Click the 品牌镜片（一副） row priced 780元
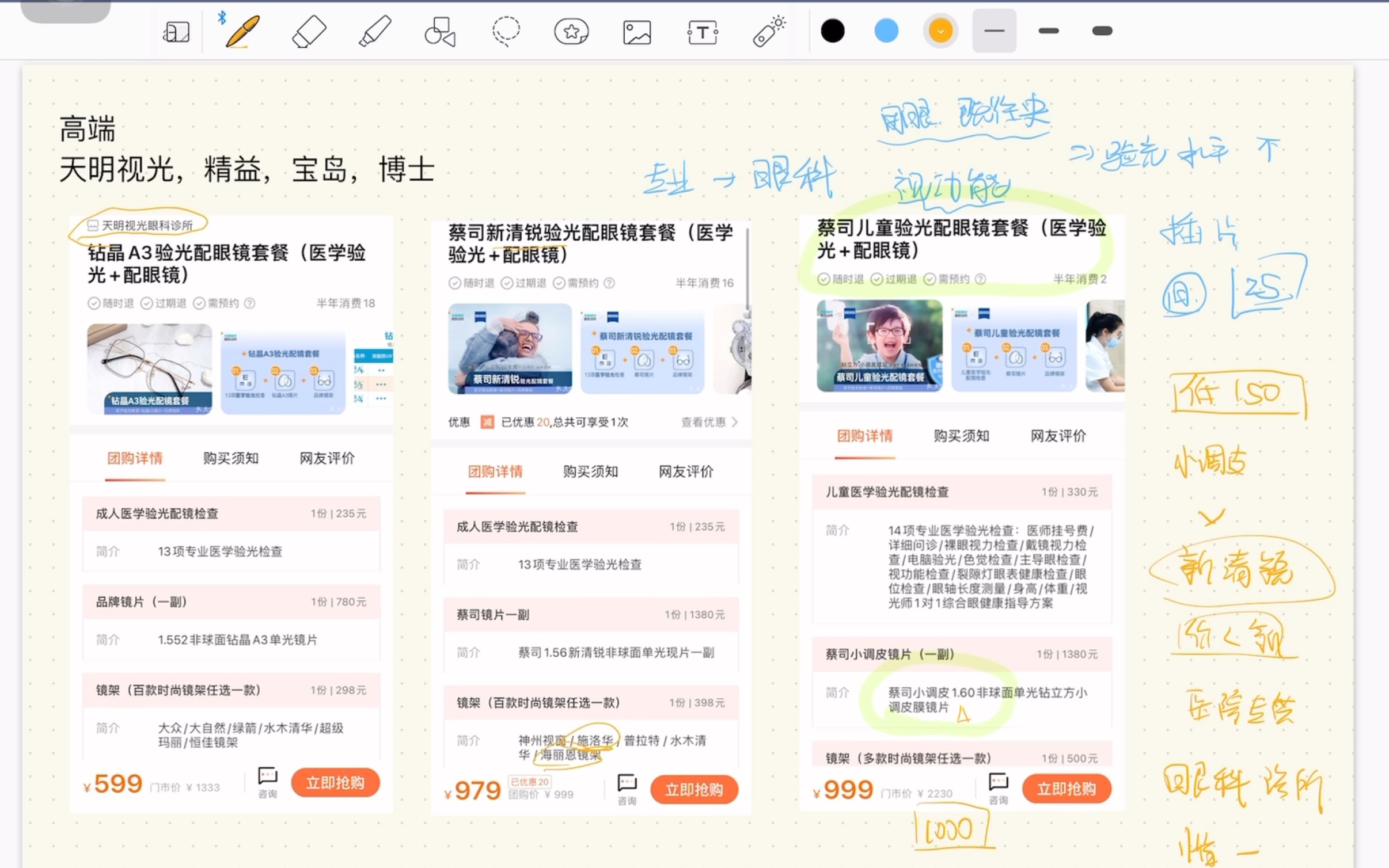The width and height of the screenshot is (1389, 868). tap(231, 602)
